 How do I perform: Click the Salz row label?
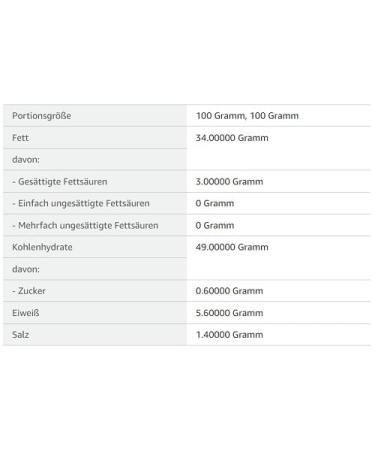pyautogui.click(x=20, y=334)
